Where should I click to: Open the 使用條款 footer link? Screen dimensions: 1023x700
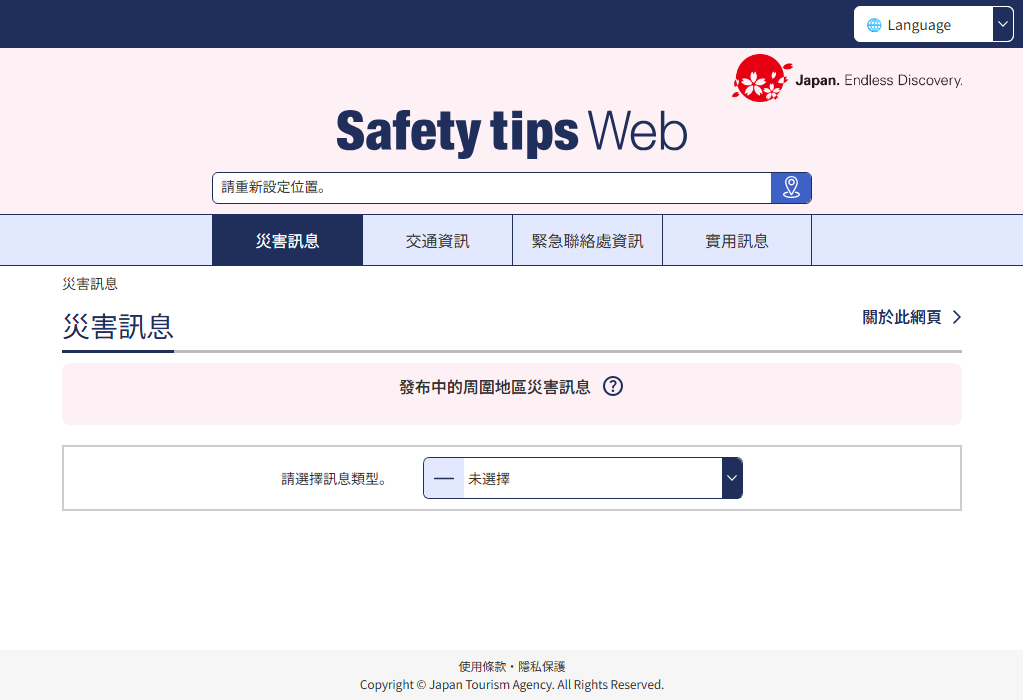[483, 666]
